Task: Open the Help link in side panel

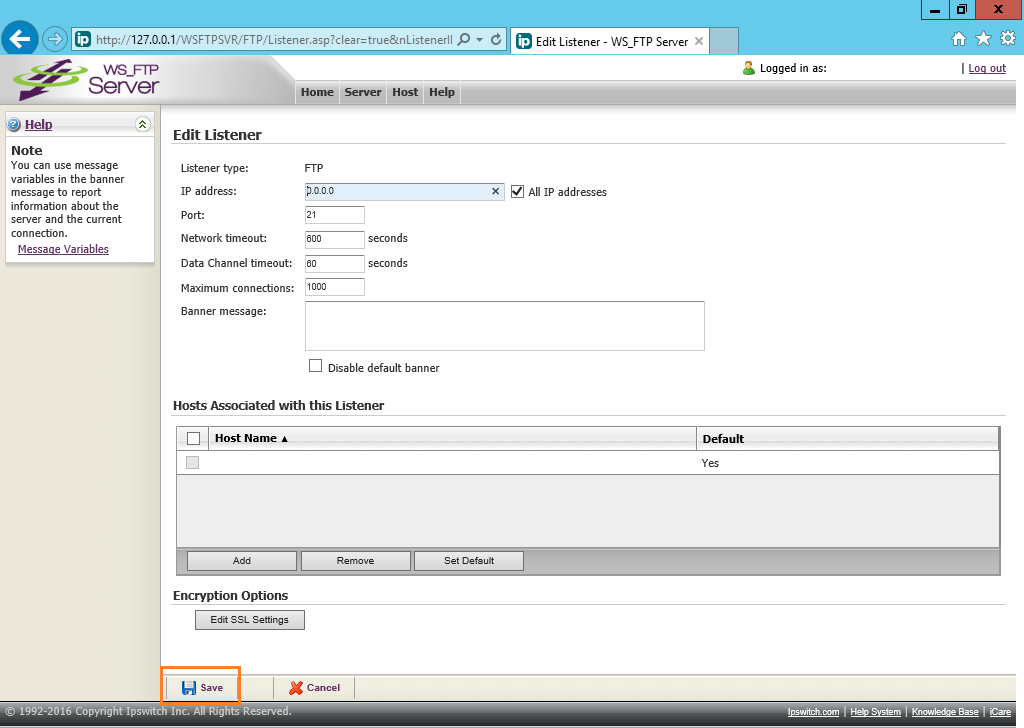Action: tap(39, 124)
